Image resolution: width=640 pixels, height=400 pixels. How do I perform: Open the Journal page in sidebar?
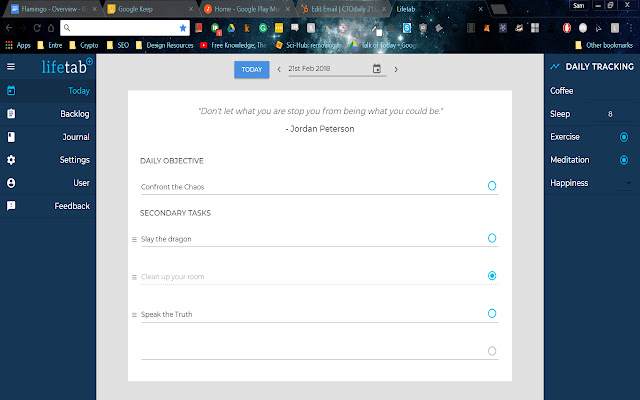(48, 137)
